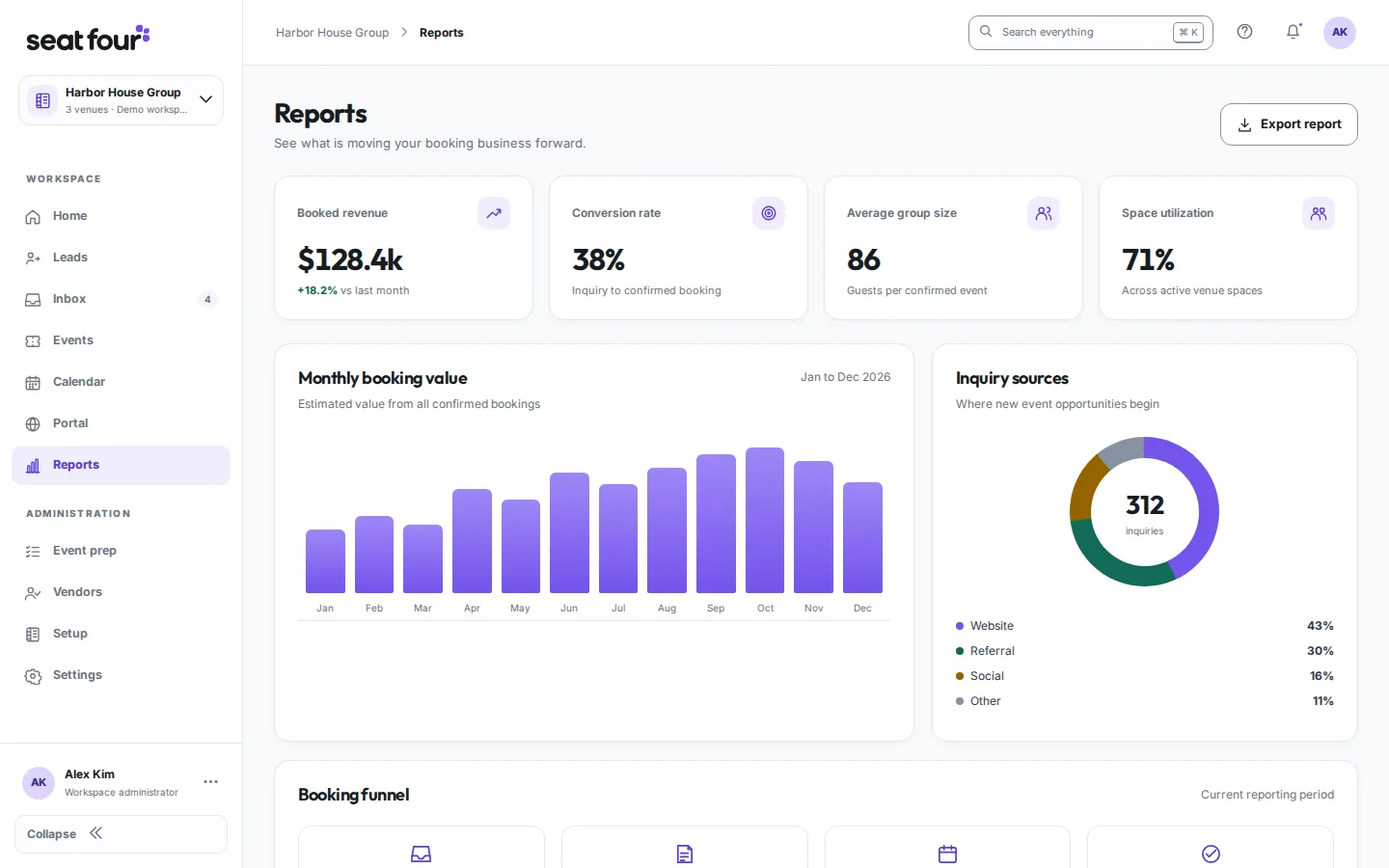Click the Alex Kim avatar in sidebar
1389x868 pixels.
[39, 782]
